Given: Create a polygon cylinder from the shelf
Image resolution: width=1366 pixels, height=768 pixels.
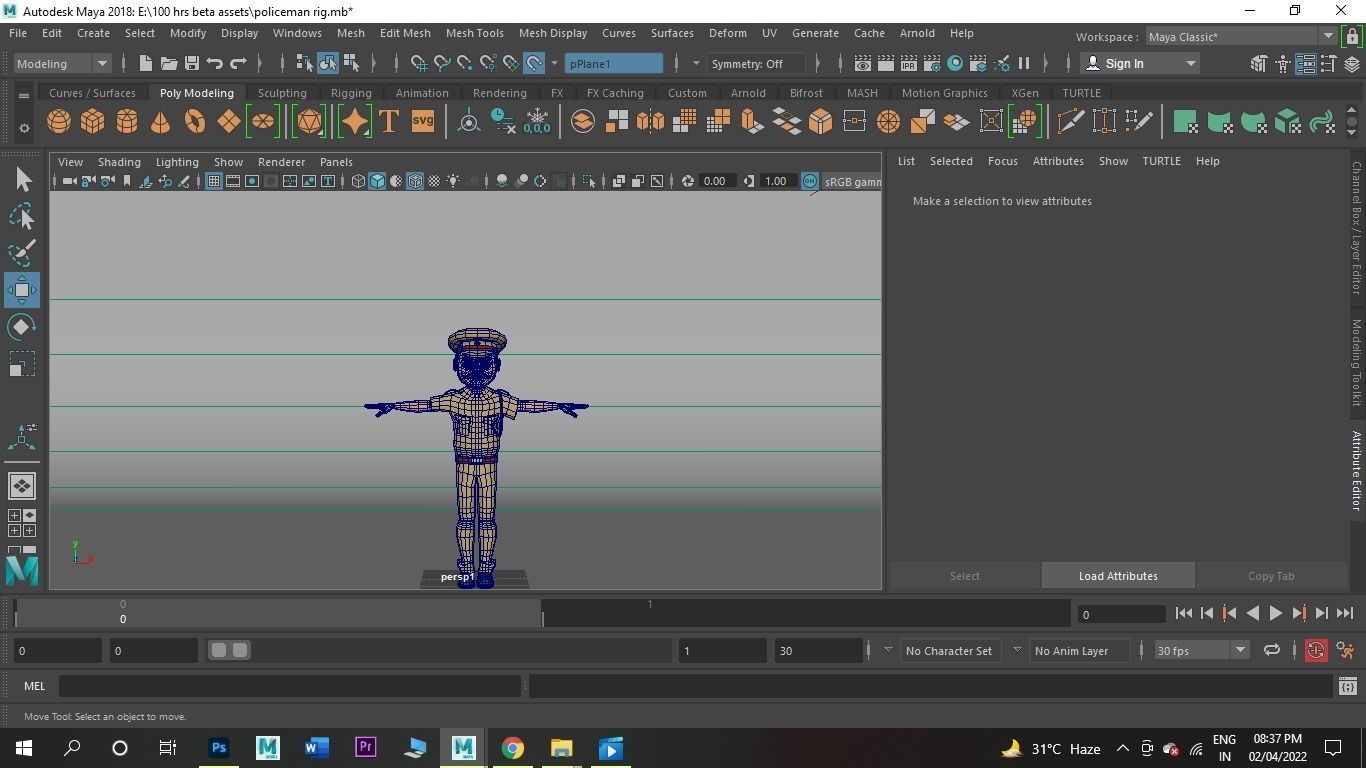Looking at the screenshot, I should pyautogui.click(x=127, y=122).
